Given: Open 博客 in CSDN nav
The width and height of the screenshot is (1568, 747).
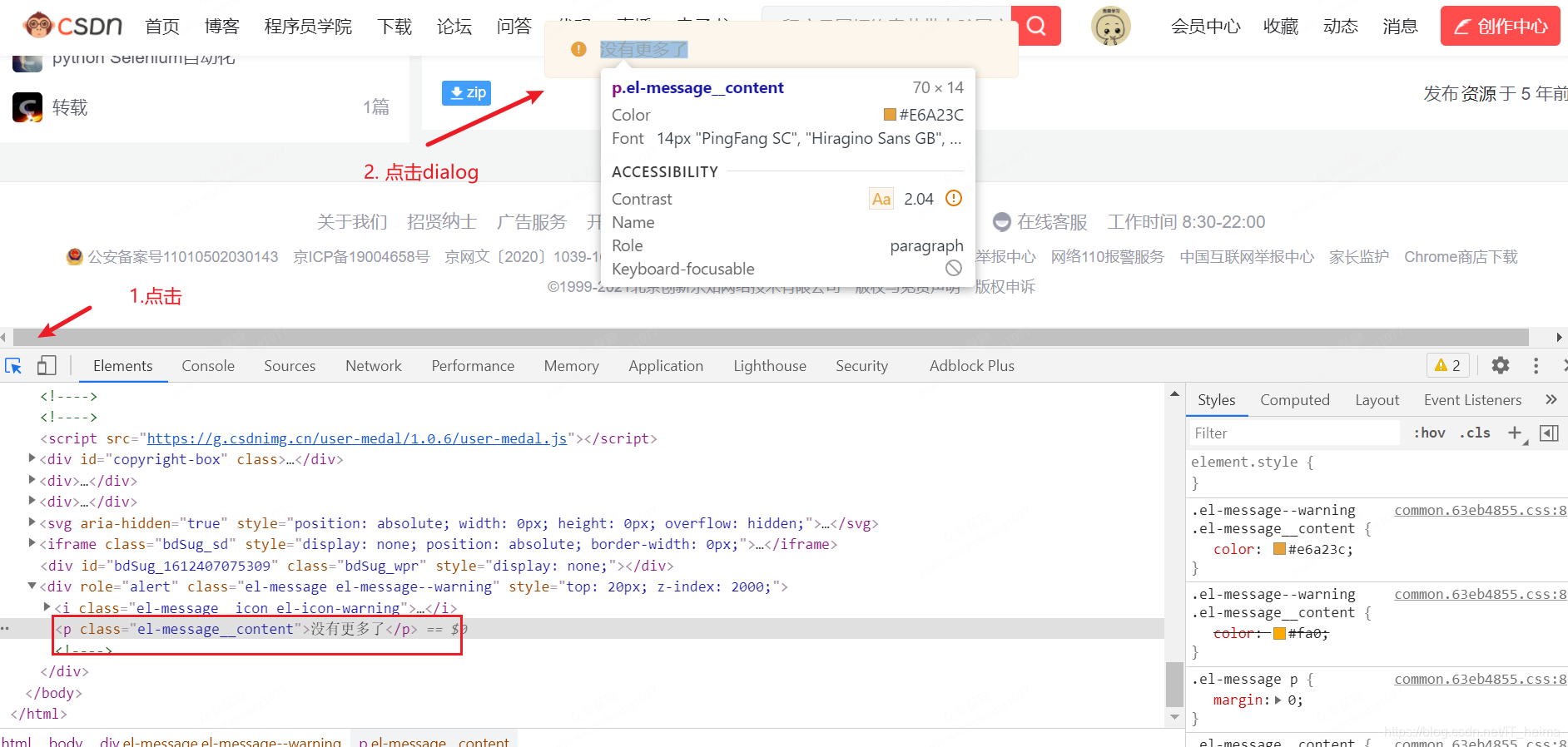Looking at the screenshot, I should [x=222, y=27].
